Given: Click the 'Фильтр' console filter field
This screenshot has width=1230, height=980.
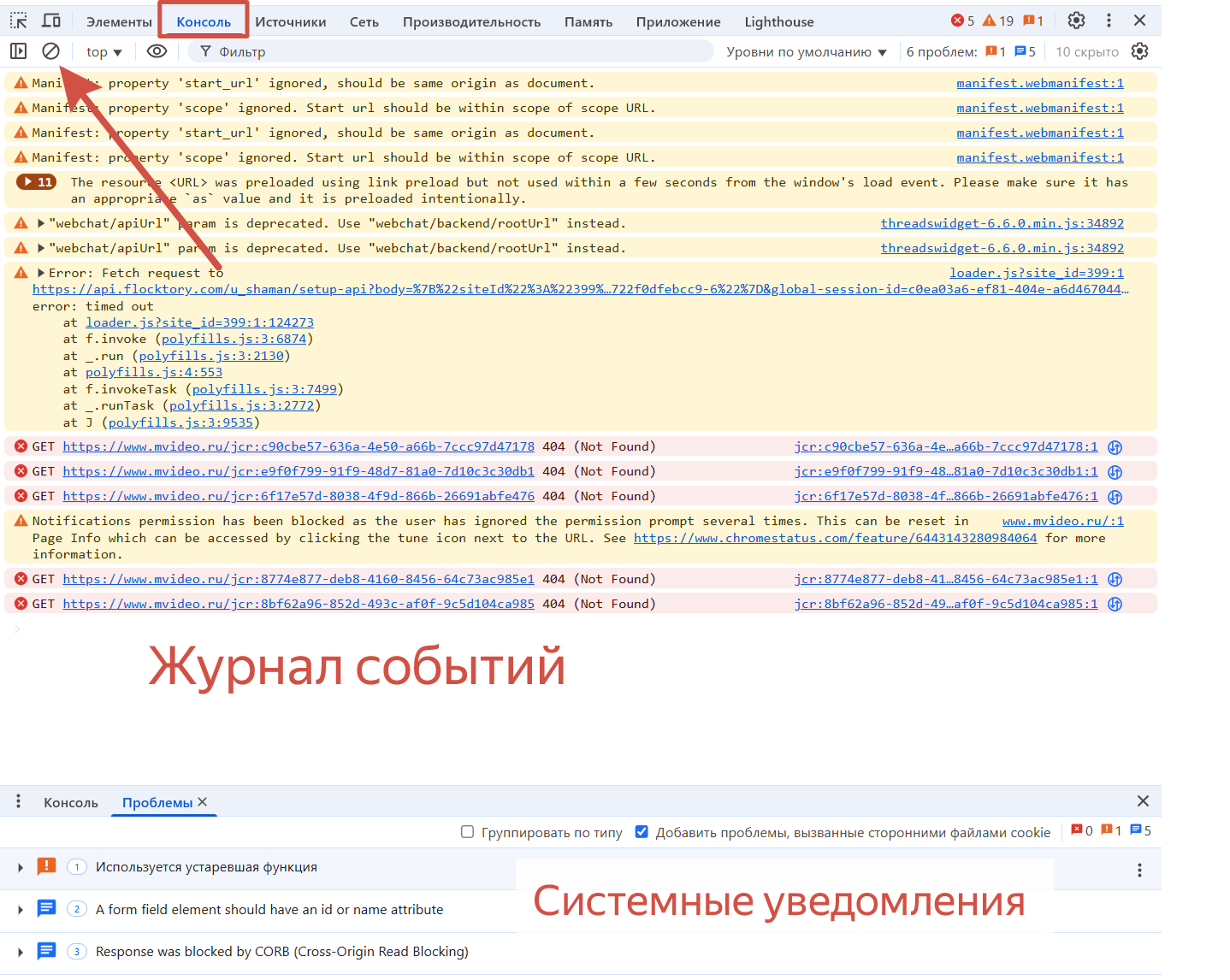Looking at the screenshot, I should (453, 52).
